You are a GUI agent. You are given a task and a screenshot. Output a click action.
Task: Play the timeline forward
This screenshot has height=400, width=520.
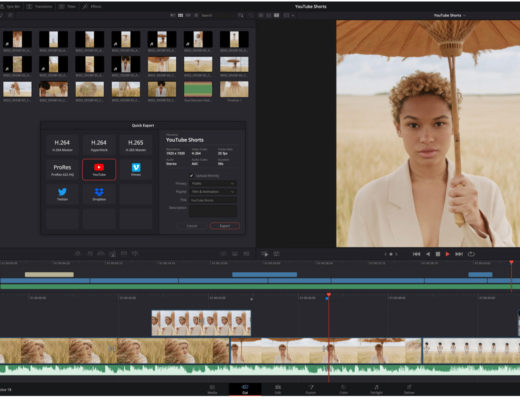click(x=448, y=254)
